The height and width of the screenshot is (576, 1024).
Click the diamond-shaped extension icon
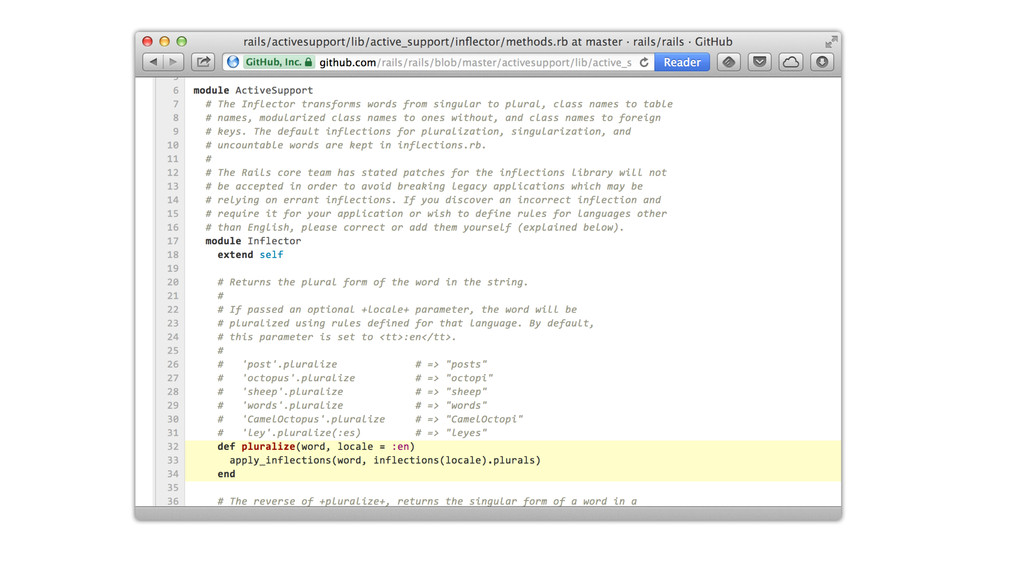(728, 62)
